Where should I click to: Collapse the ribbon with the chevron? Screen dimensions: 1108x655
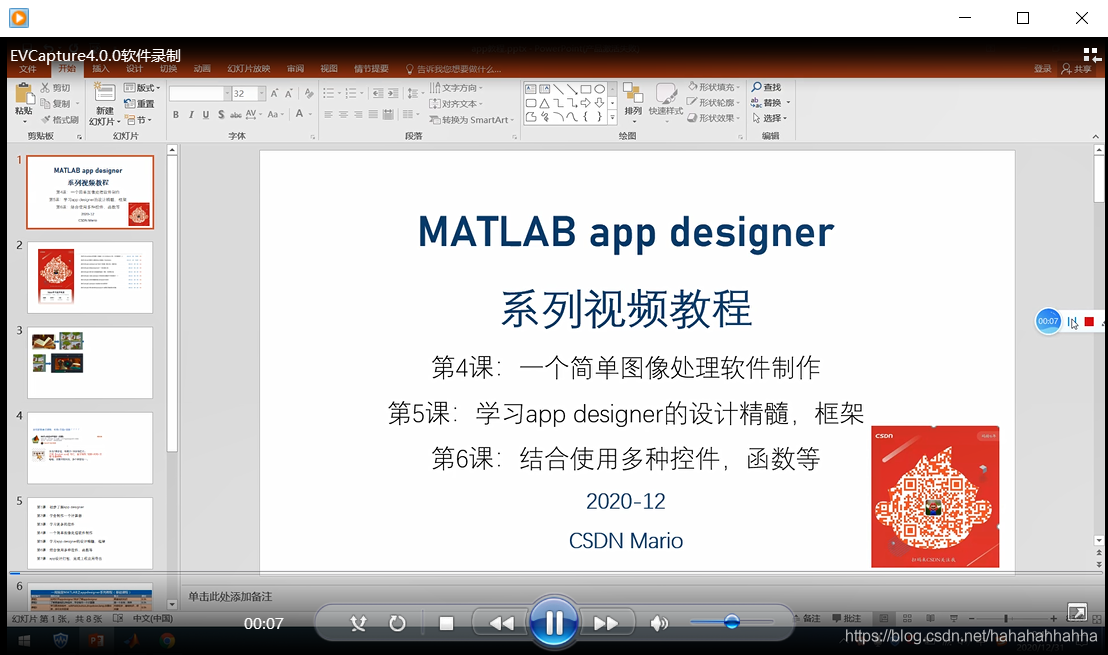click(1095, 136)
